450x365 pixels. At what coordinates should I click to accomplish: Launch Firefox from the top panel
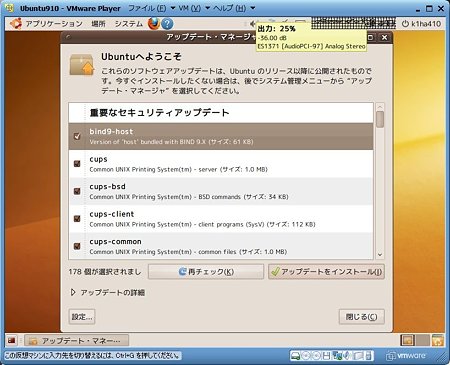tap(154, 24)
